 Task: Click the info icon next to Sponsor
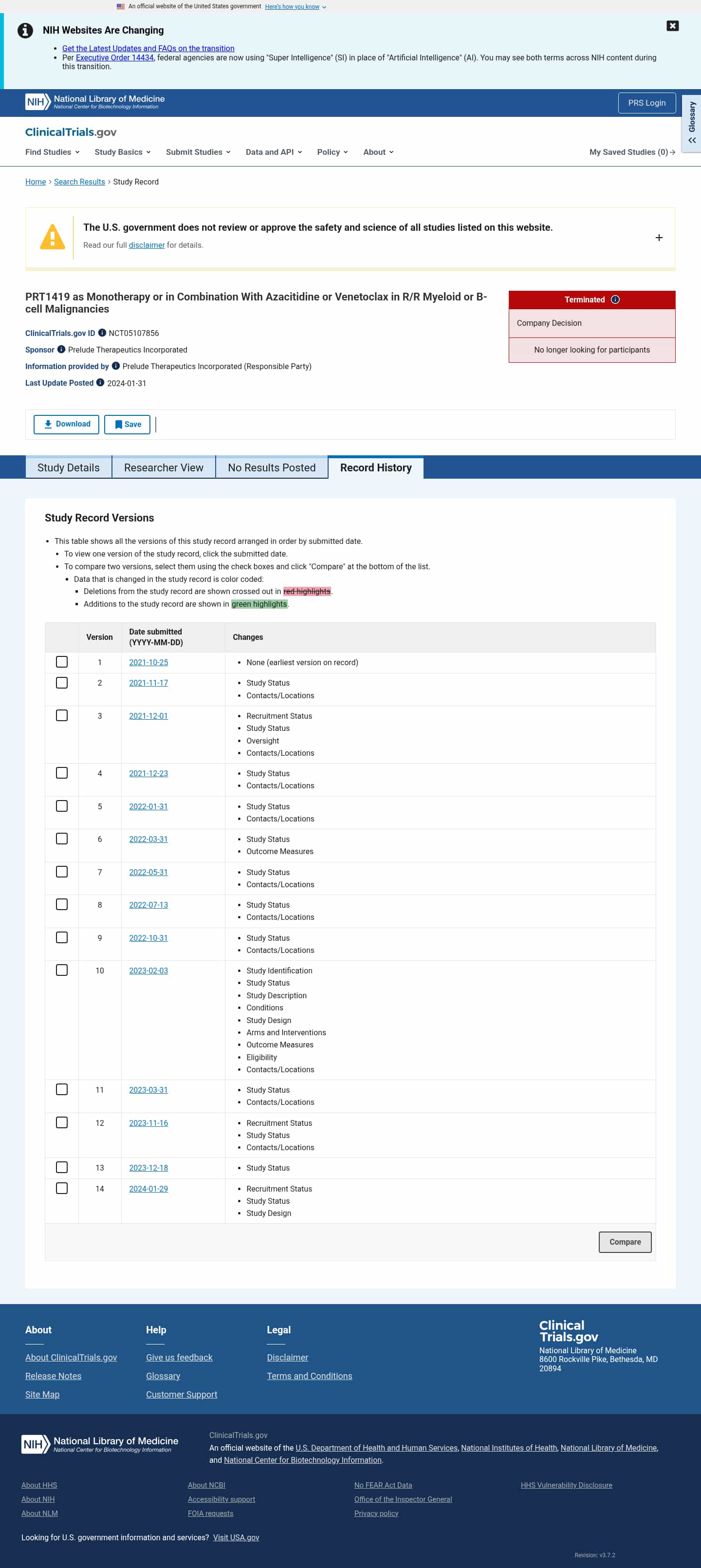coord(61,350)
